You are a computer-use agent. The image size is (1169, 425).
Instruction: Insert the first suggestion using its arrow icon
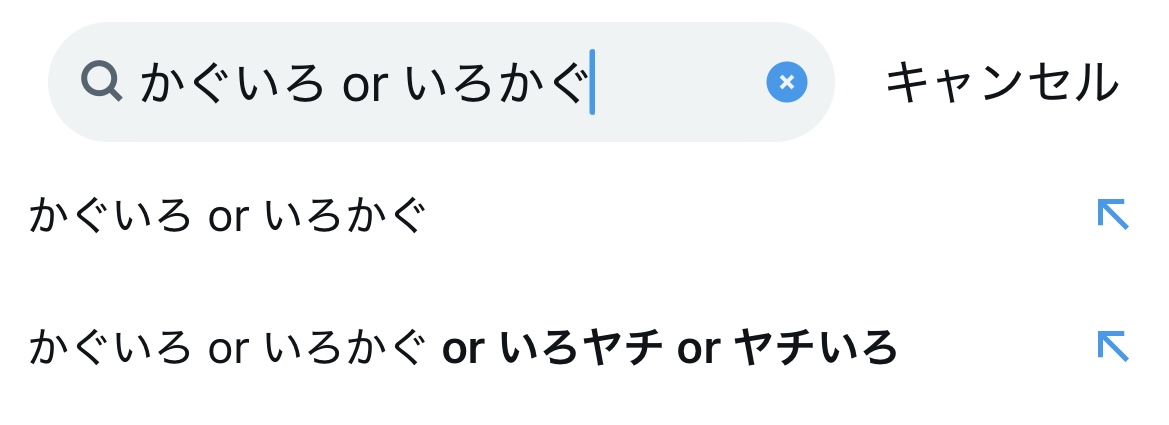tap(1112, 214)
